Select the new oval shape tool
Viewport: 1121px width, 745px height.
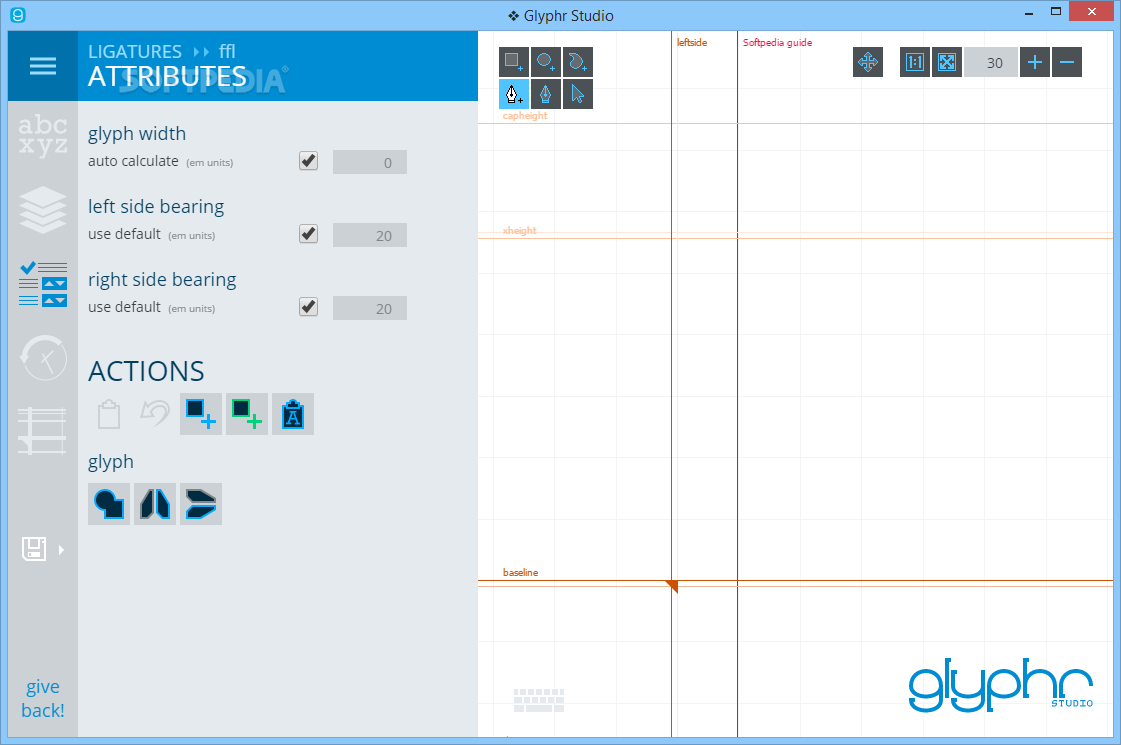coord(545,62)
